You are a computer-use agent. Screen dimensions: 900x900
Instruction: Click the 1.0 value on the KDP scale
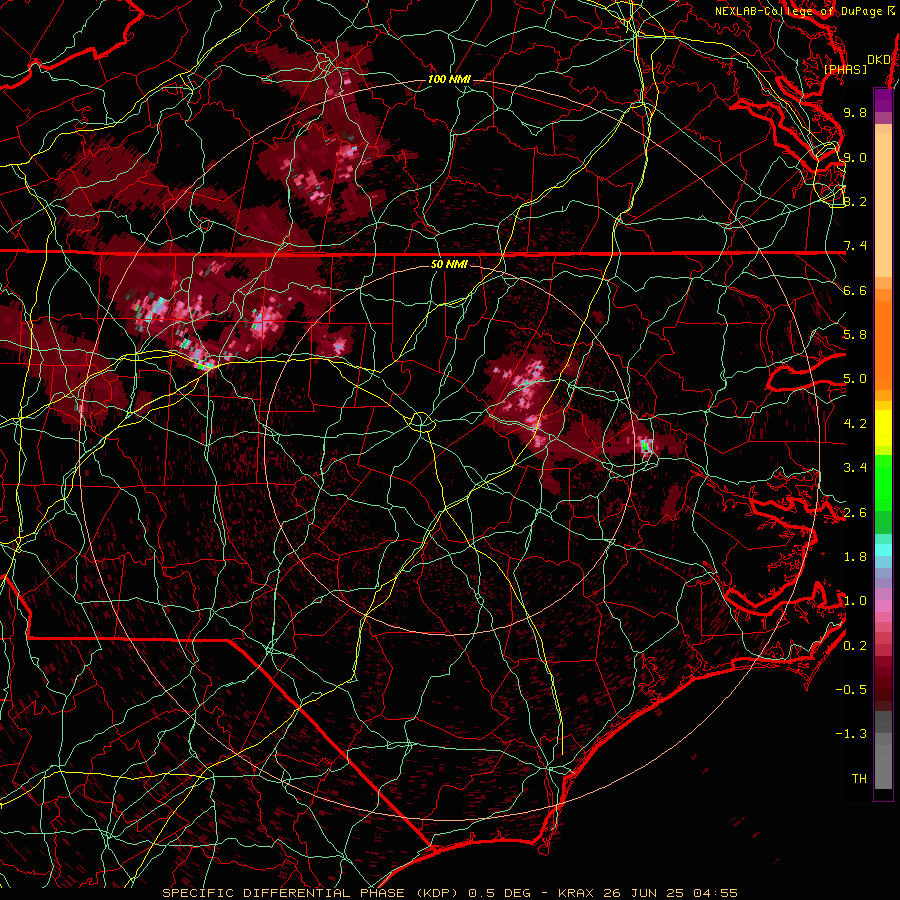(855, 601)
